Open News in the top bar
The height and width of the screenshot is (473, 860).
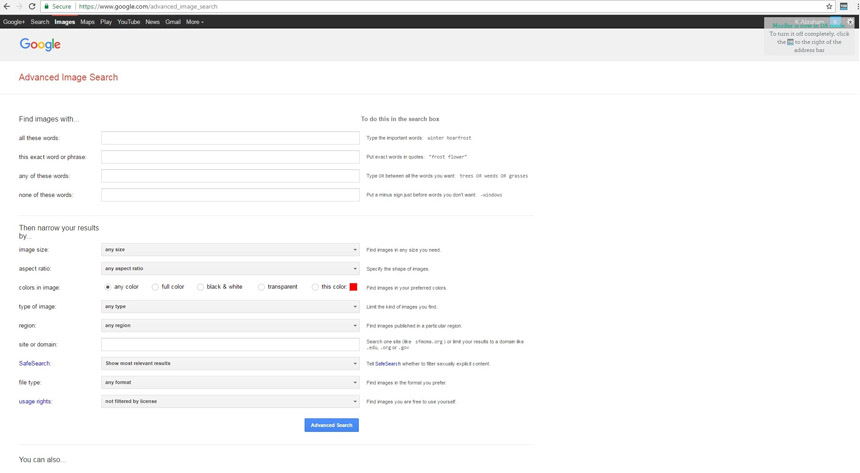coord(152,22)
